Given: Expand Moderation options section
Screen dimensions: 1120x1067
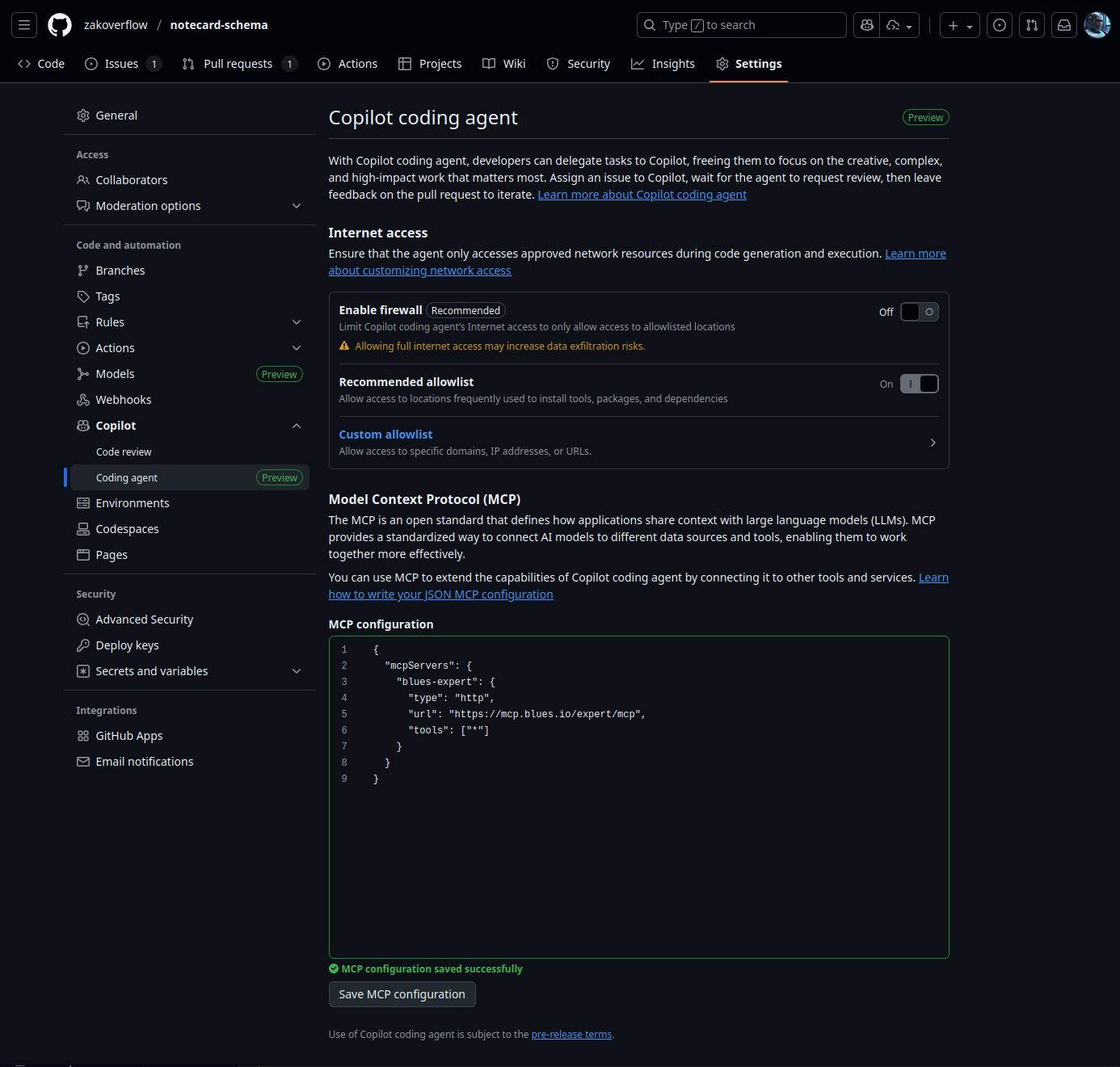Looking at the screenshot, I should tap(190, 206).
